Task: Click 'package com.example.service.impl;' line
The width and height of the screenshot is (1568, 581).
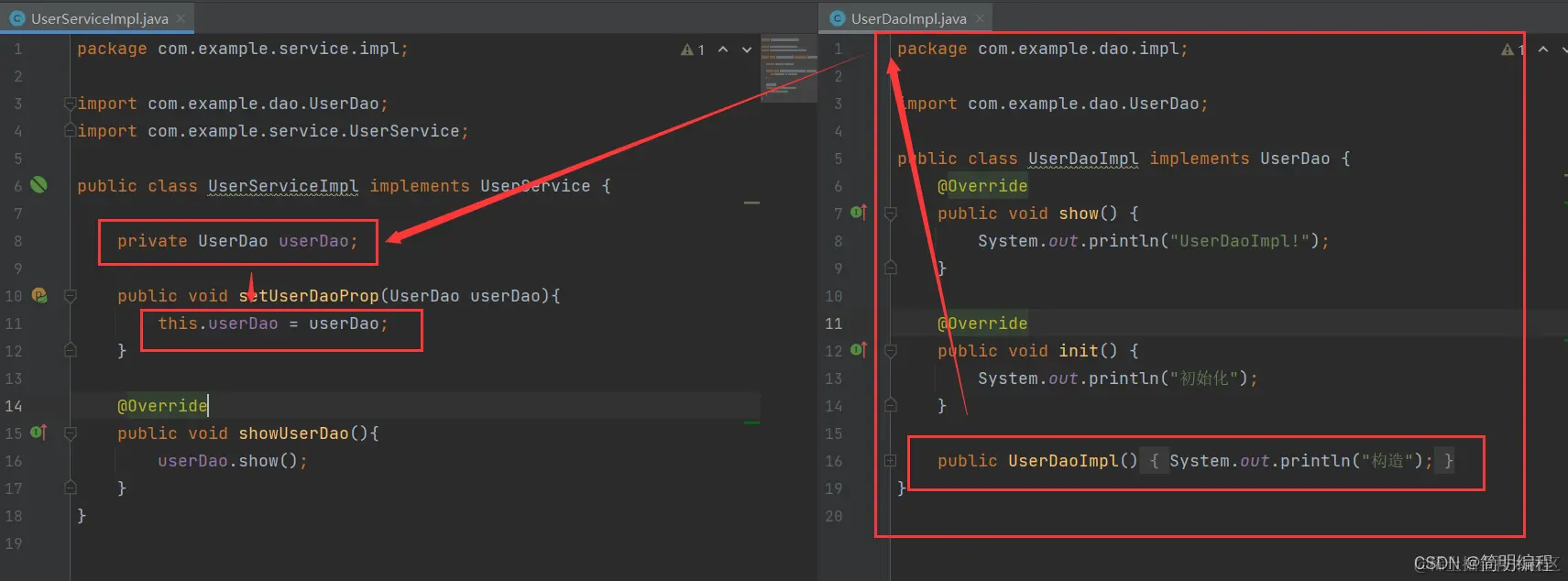Action: click(x=243, y=49)
